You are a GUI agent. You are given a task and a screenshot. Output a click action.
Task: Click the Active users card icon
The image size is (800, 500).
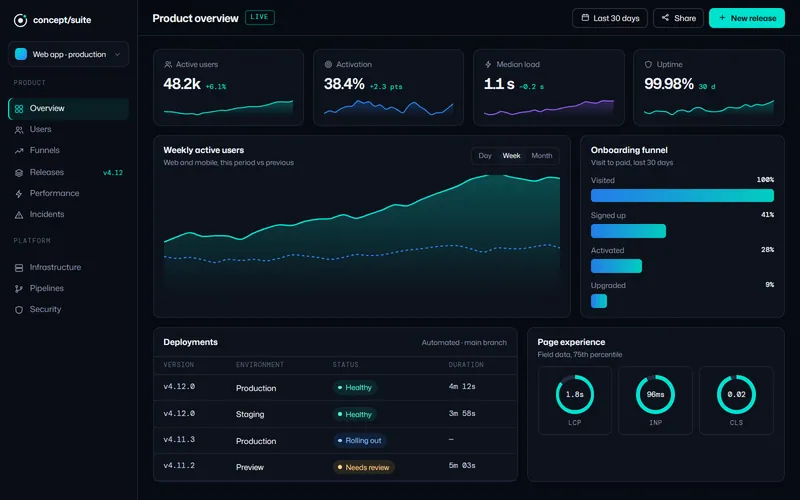[x=168, y=65]
